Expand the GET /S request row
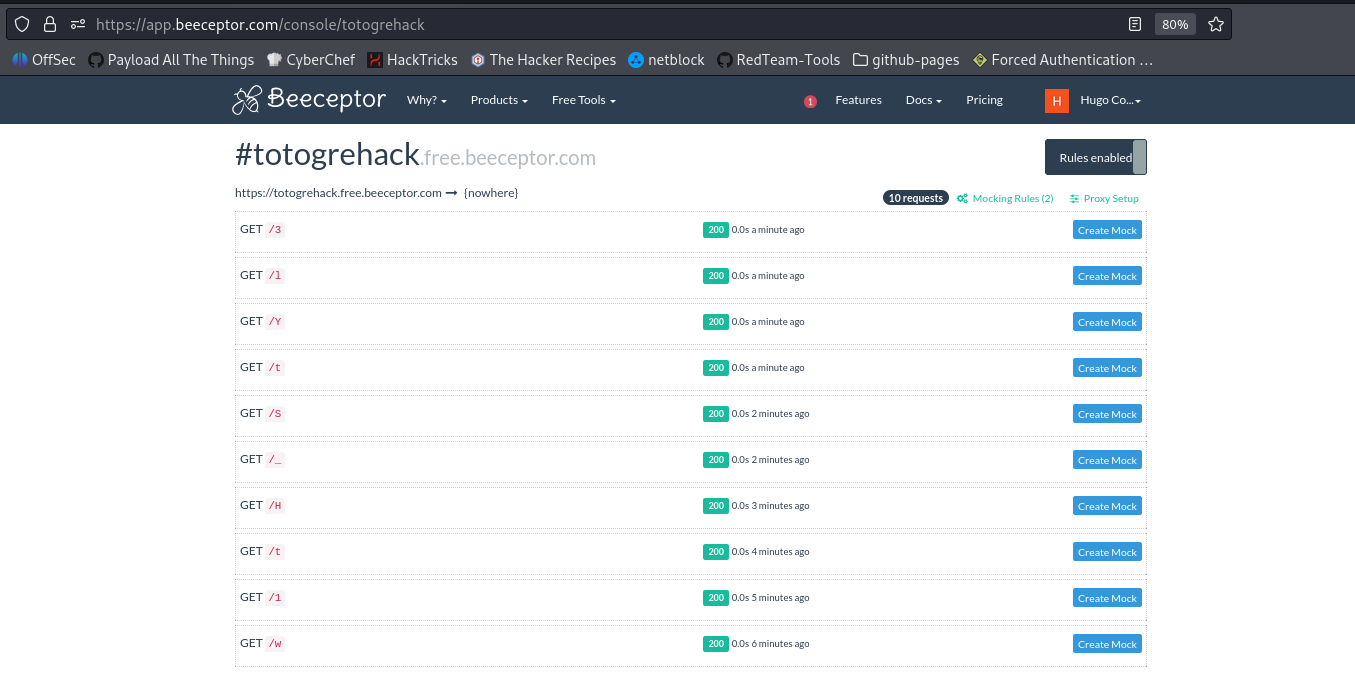Image resolution: width=1355 pixels, height=687 pixels. 691,414
